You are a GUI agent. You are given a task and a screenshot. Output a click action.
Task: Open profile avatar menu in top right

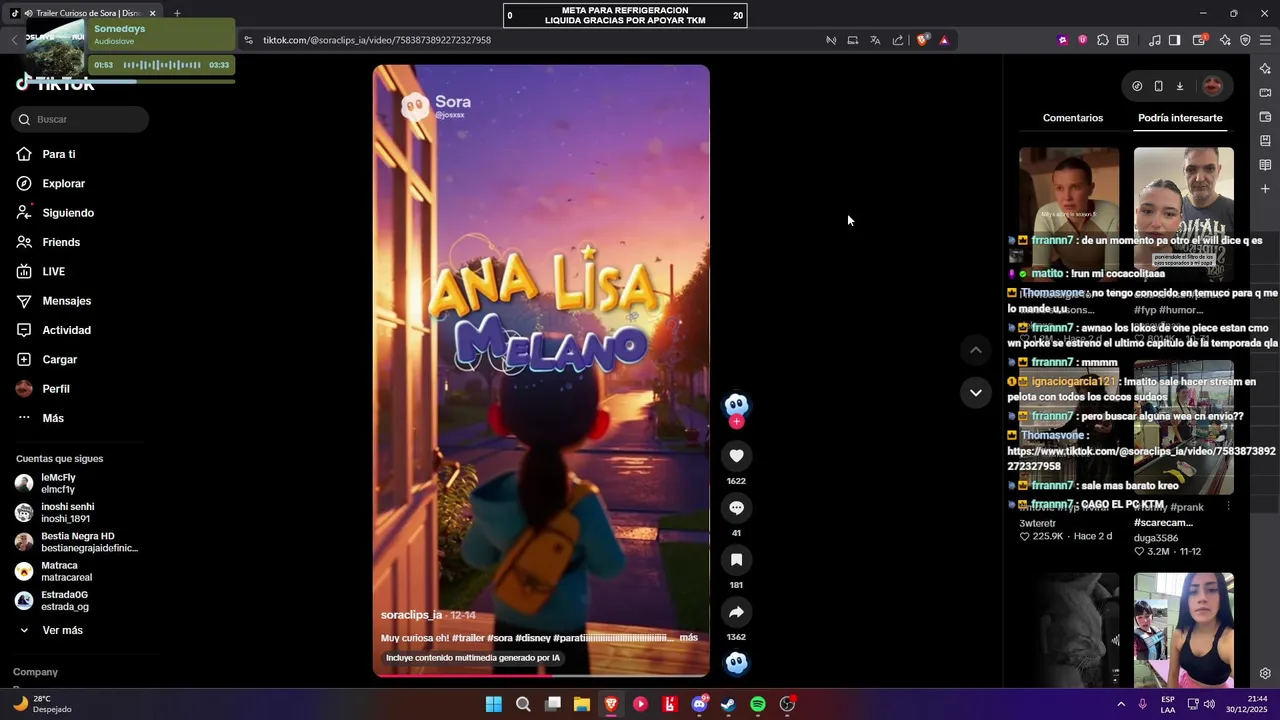1212,86
